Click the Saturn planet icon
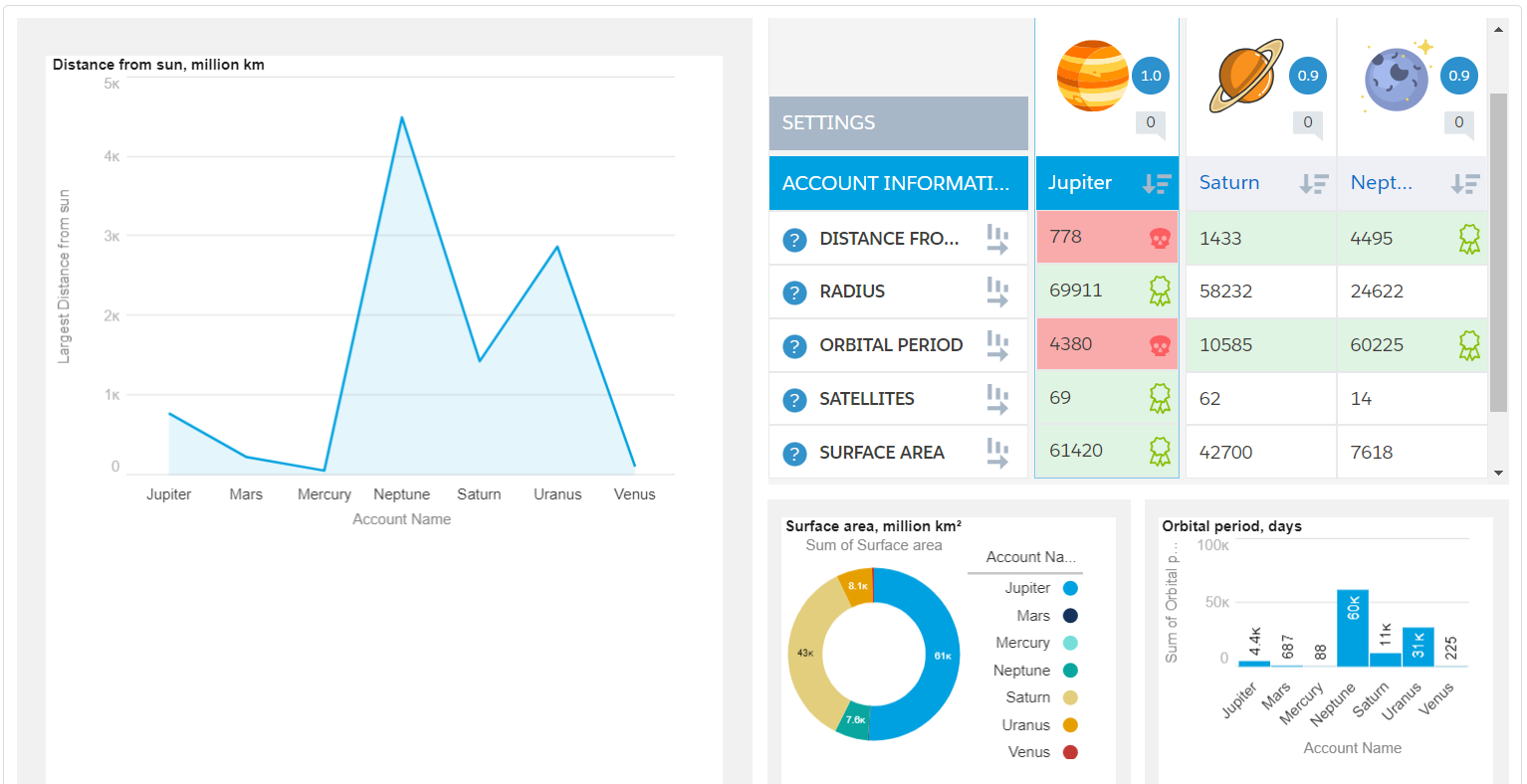This screenshot has width=1527, height=784. click(x=1246, y=76)
